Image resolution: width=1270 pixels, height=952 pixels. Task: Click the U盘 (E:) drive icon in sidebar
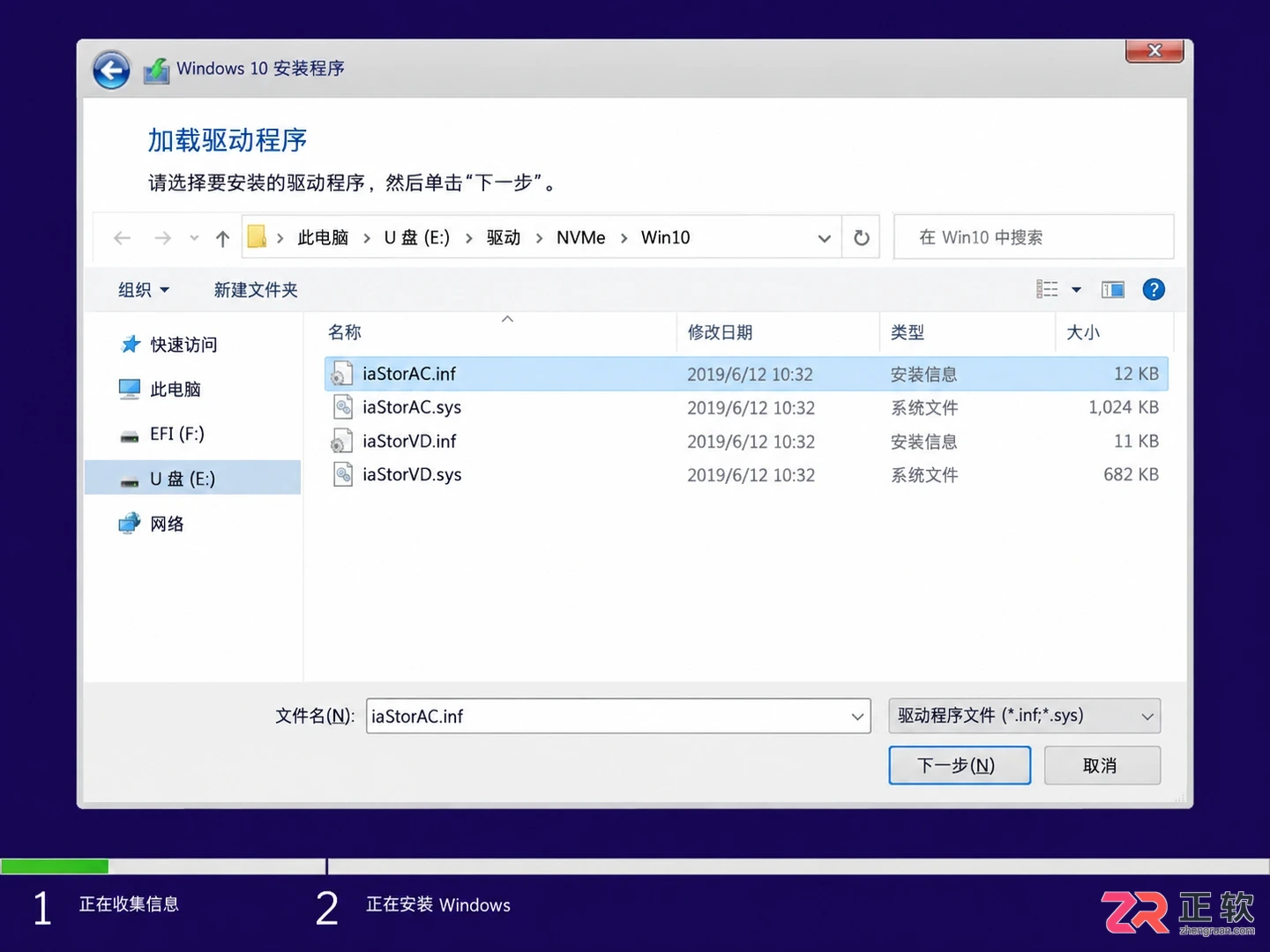point(130,480)
